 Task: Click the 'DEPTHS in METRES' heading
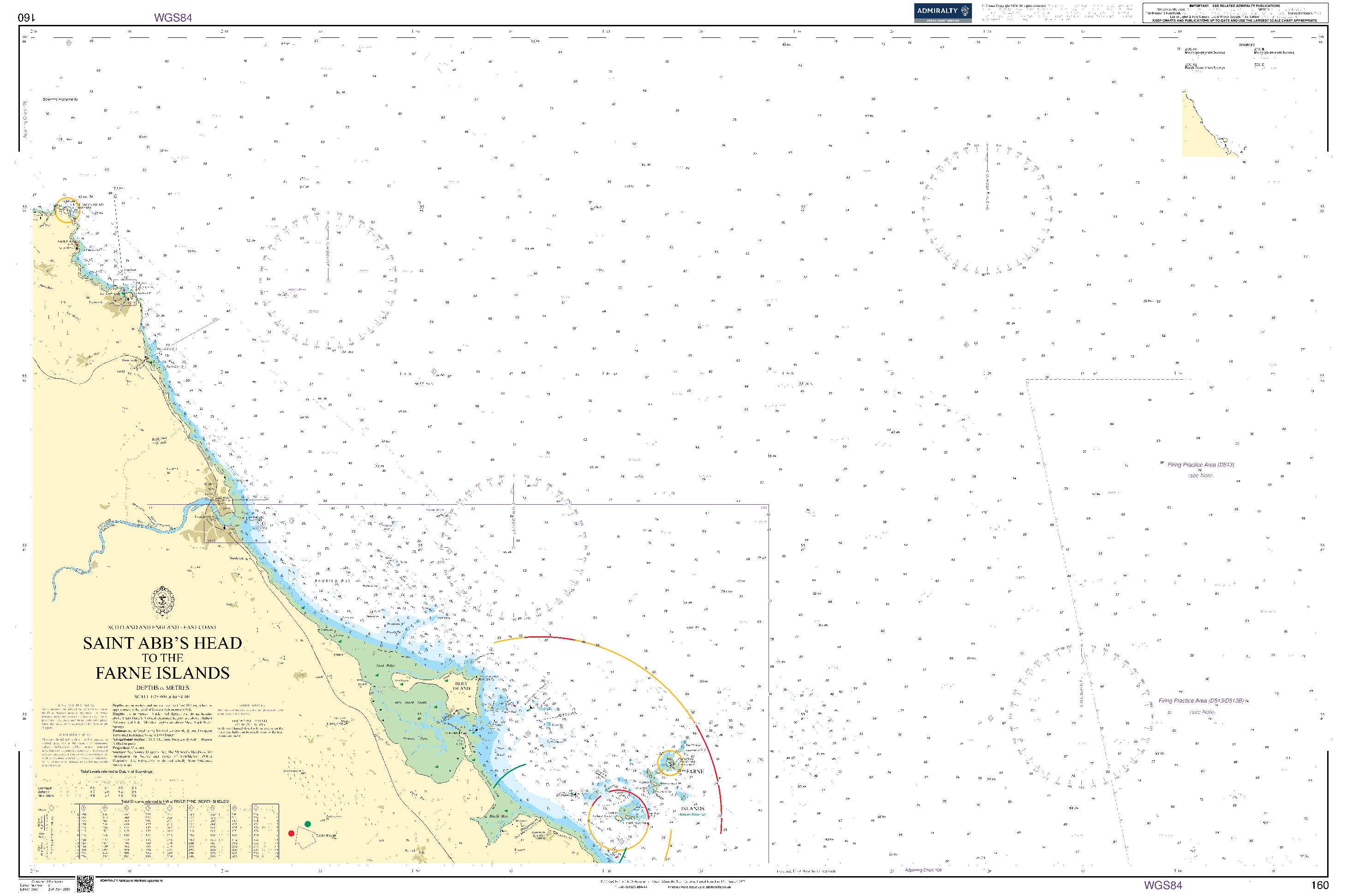[x=162, y=688]
